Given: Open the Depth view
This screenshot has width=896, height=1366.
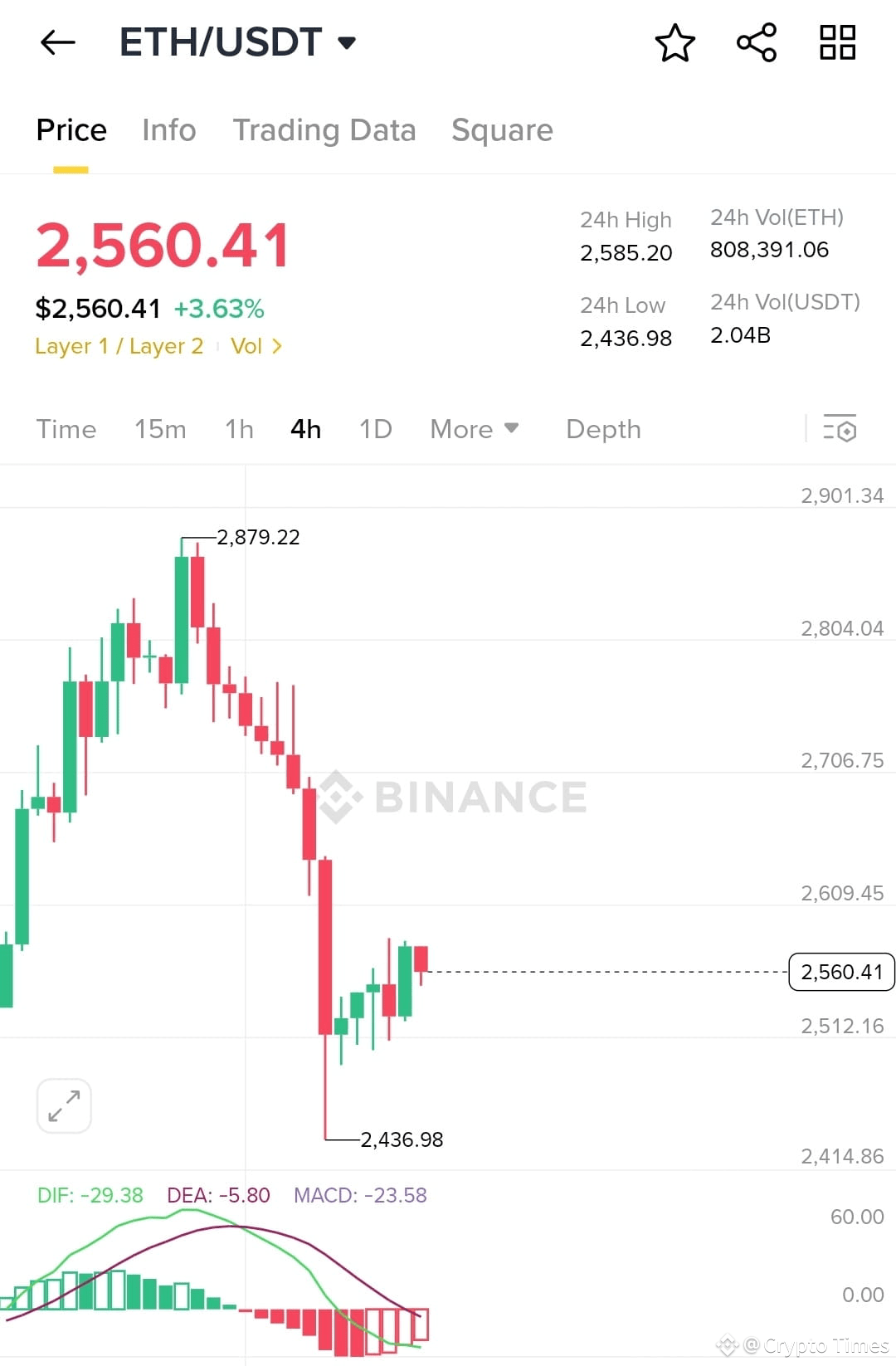Looking at the screenshot, I should click(x=603, y=429).
